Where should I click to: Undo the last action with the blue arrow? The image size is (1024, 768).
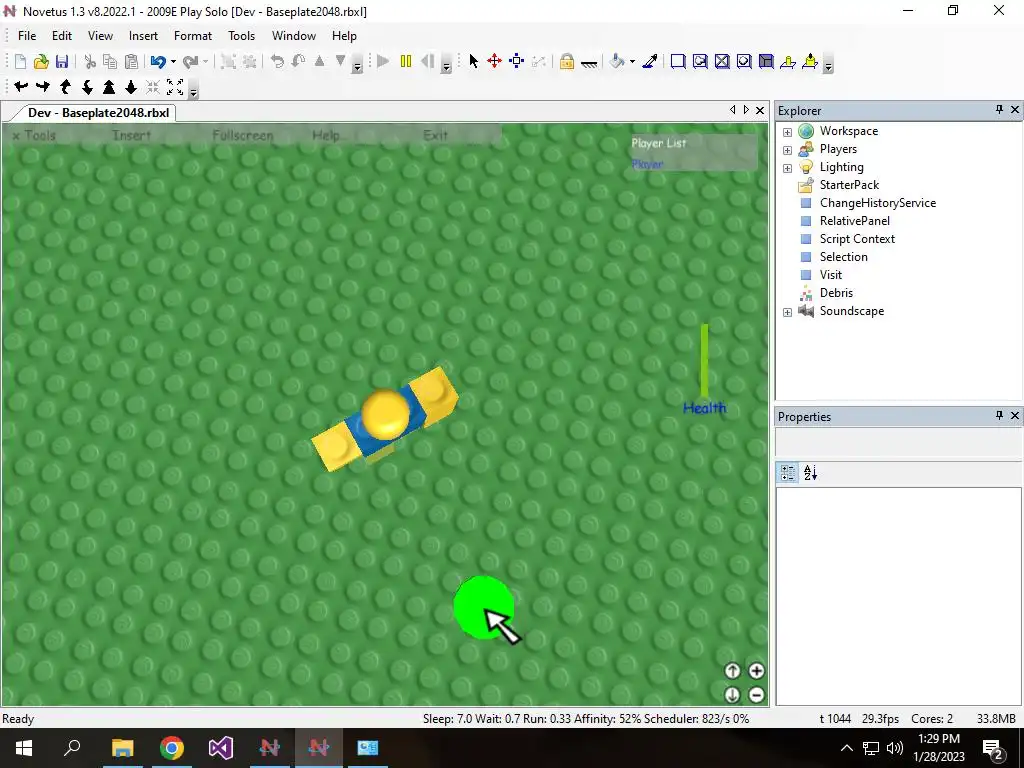click(157, 61)
